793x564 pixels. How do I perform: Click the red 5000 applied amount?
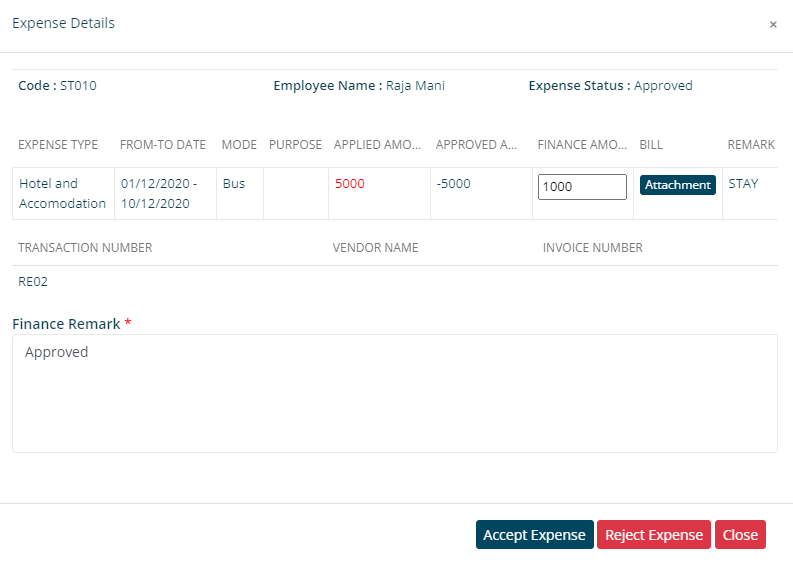[x=349, y=184]
